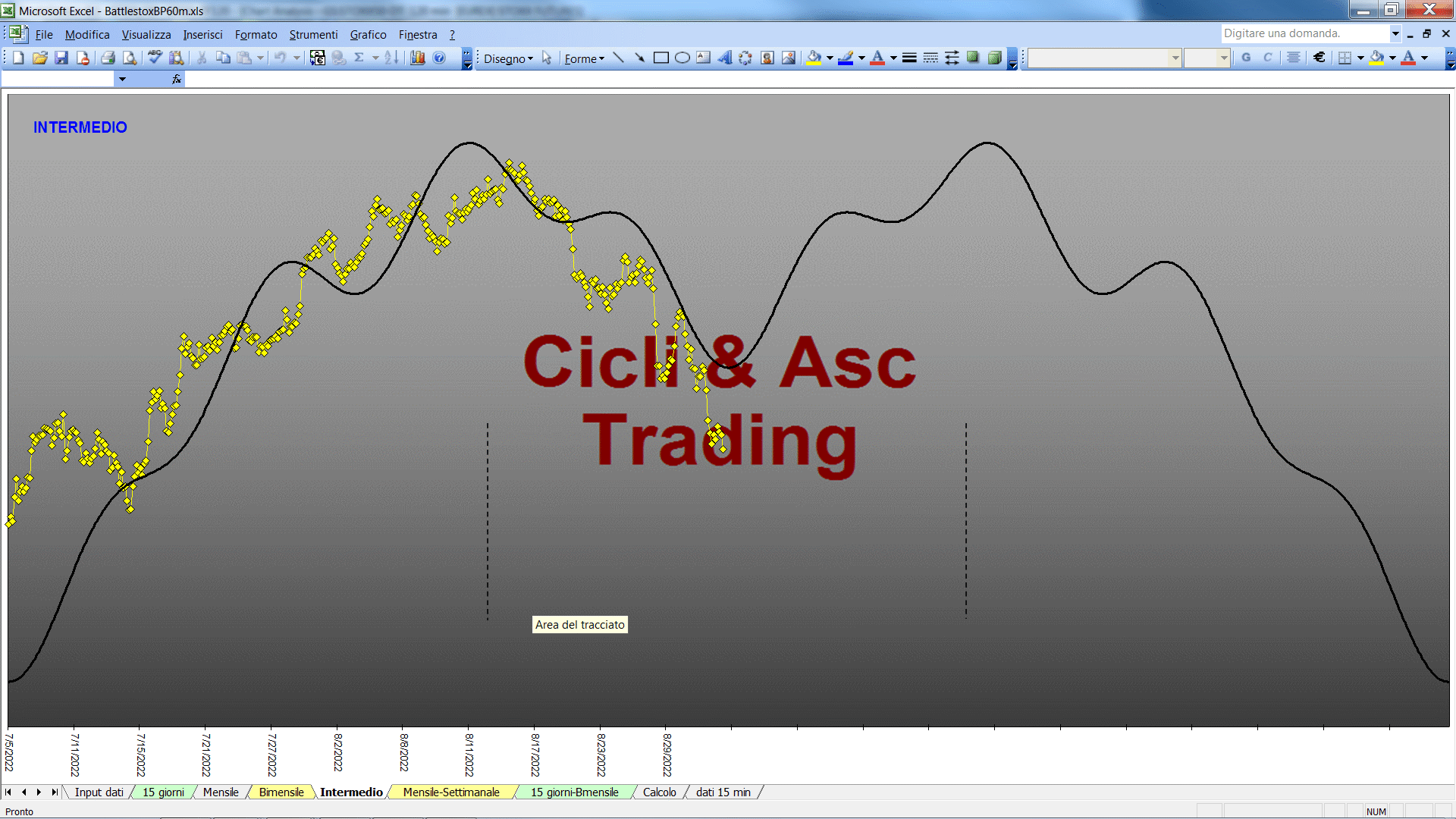
Task: Switch to the Mensile-Settimanale sheet tab
Action: click(x=451, y=792)
